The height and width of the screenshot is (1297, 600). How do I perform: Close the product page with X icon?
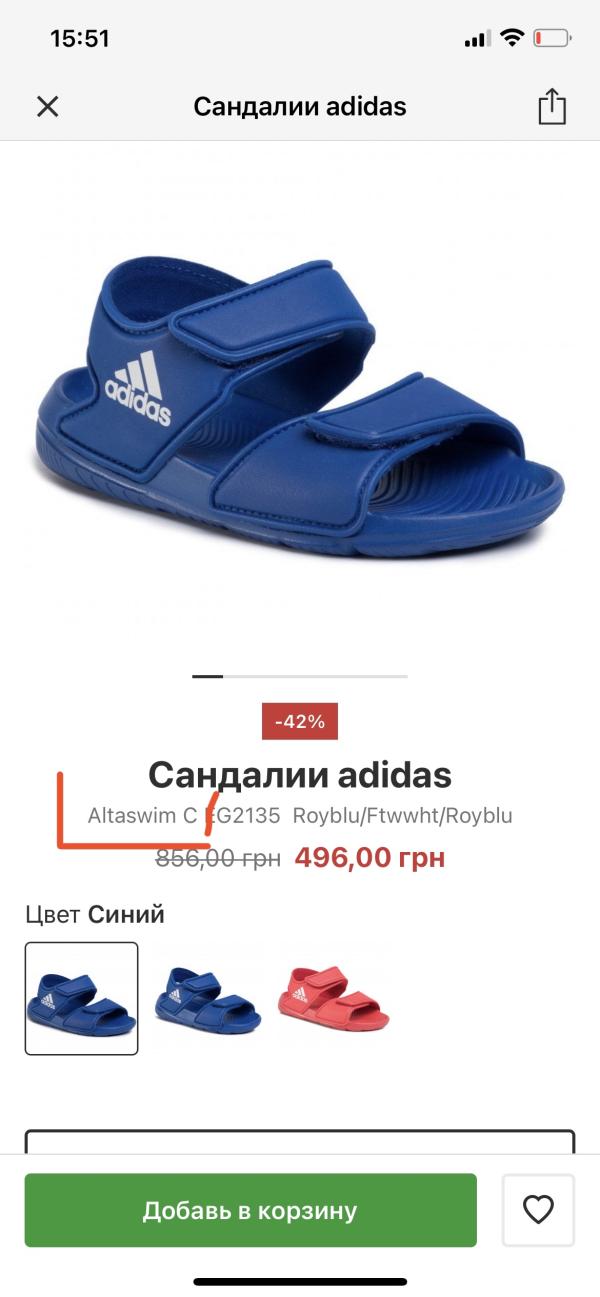pyautogui.click(x=48, y=106)
